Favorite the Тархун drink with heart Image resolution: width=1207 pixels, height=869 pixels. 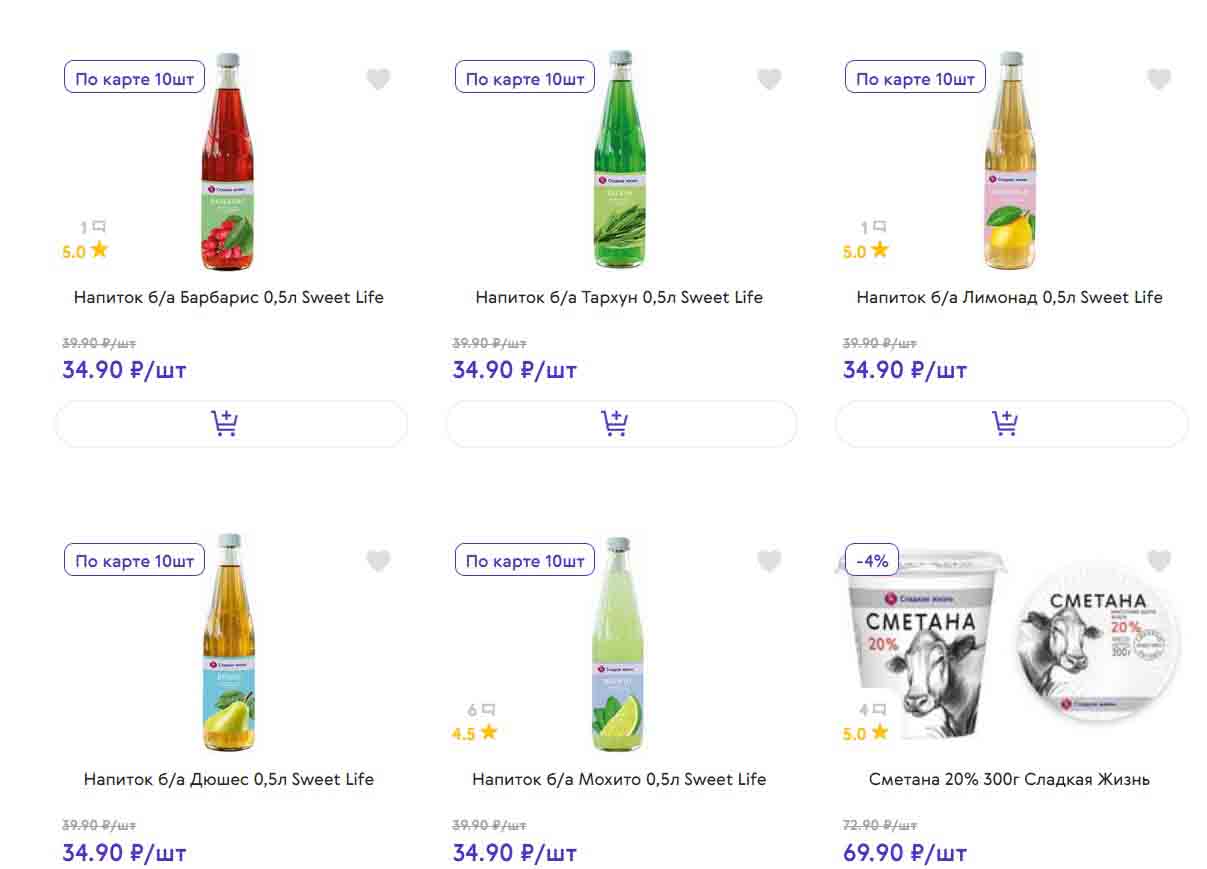click(x=769, y=79)
